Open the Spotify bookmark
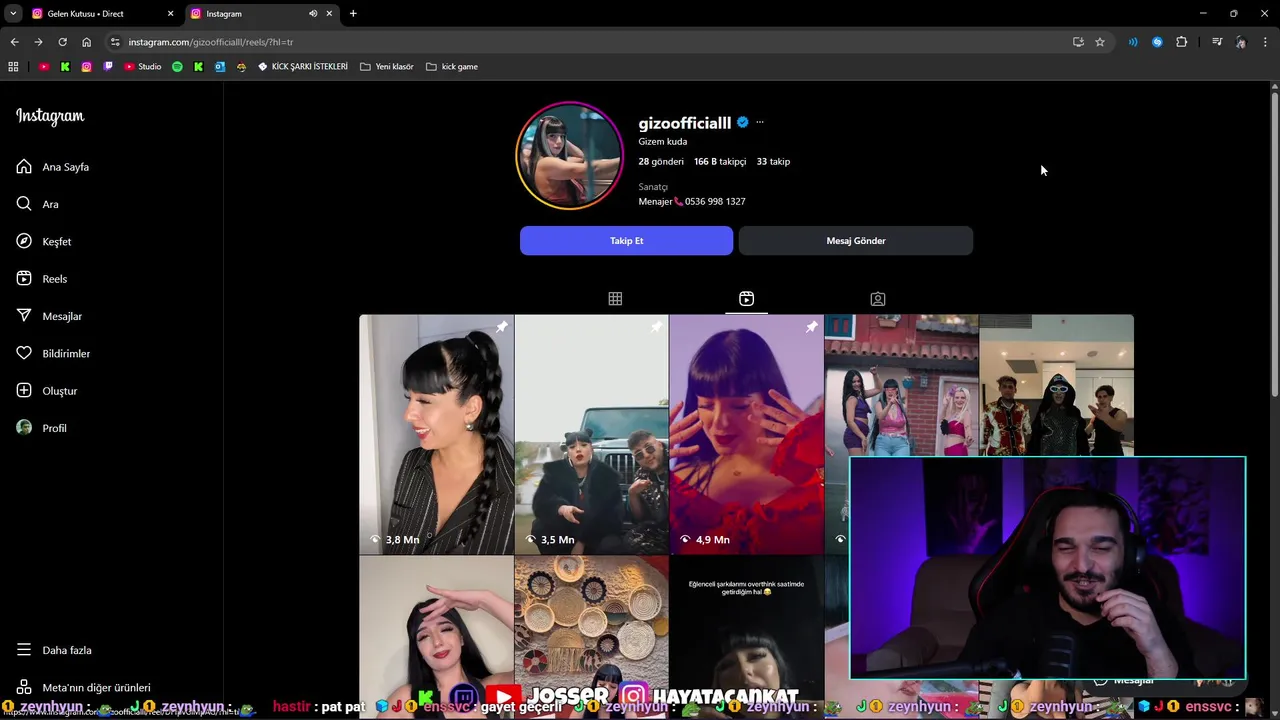The image size is (1280, 720). pos(177,67)
